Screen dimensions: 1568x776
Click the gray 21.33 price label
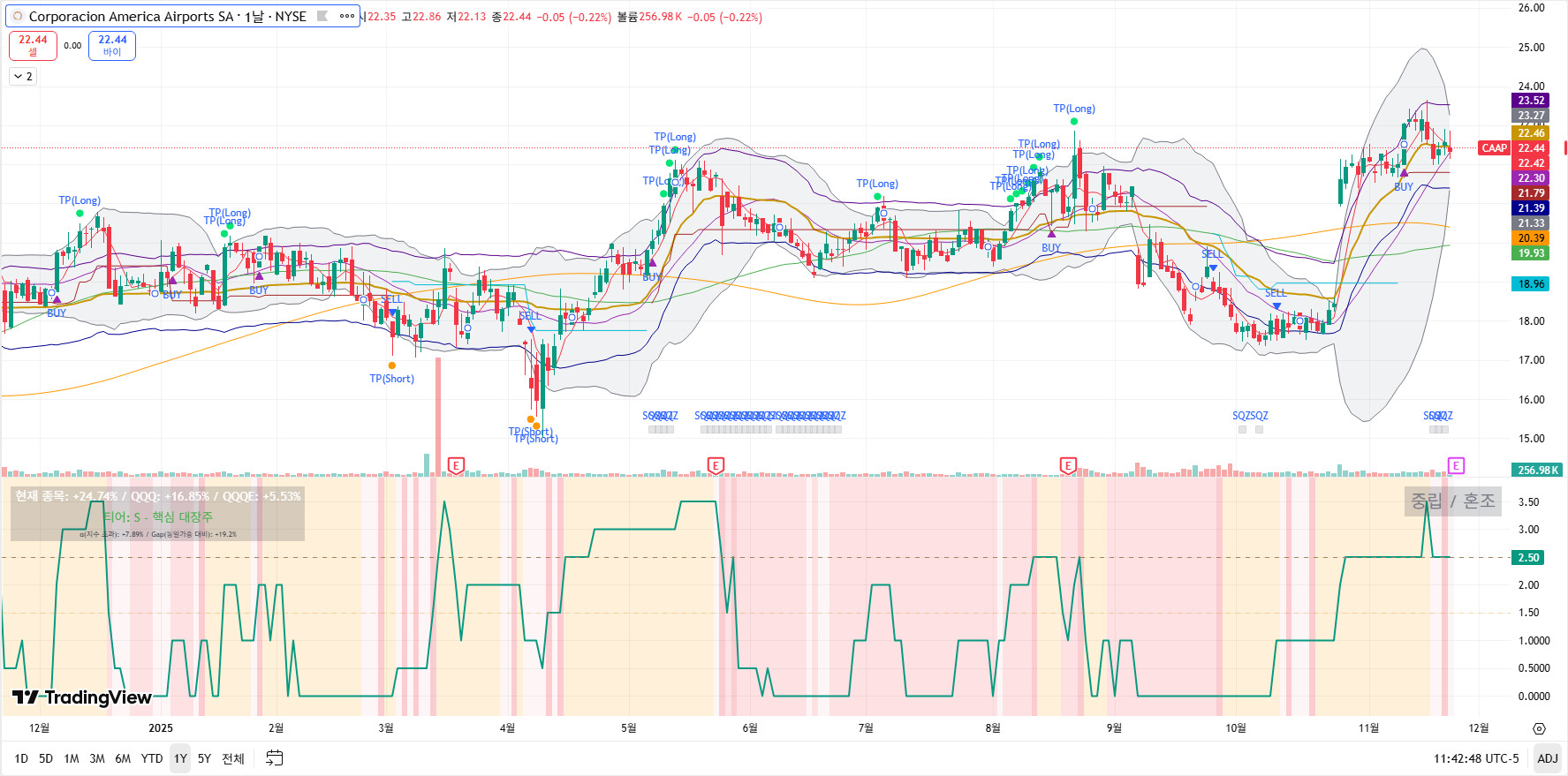1531,223
